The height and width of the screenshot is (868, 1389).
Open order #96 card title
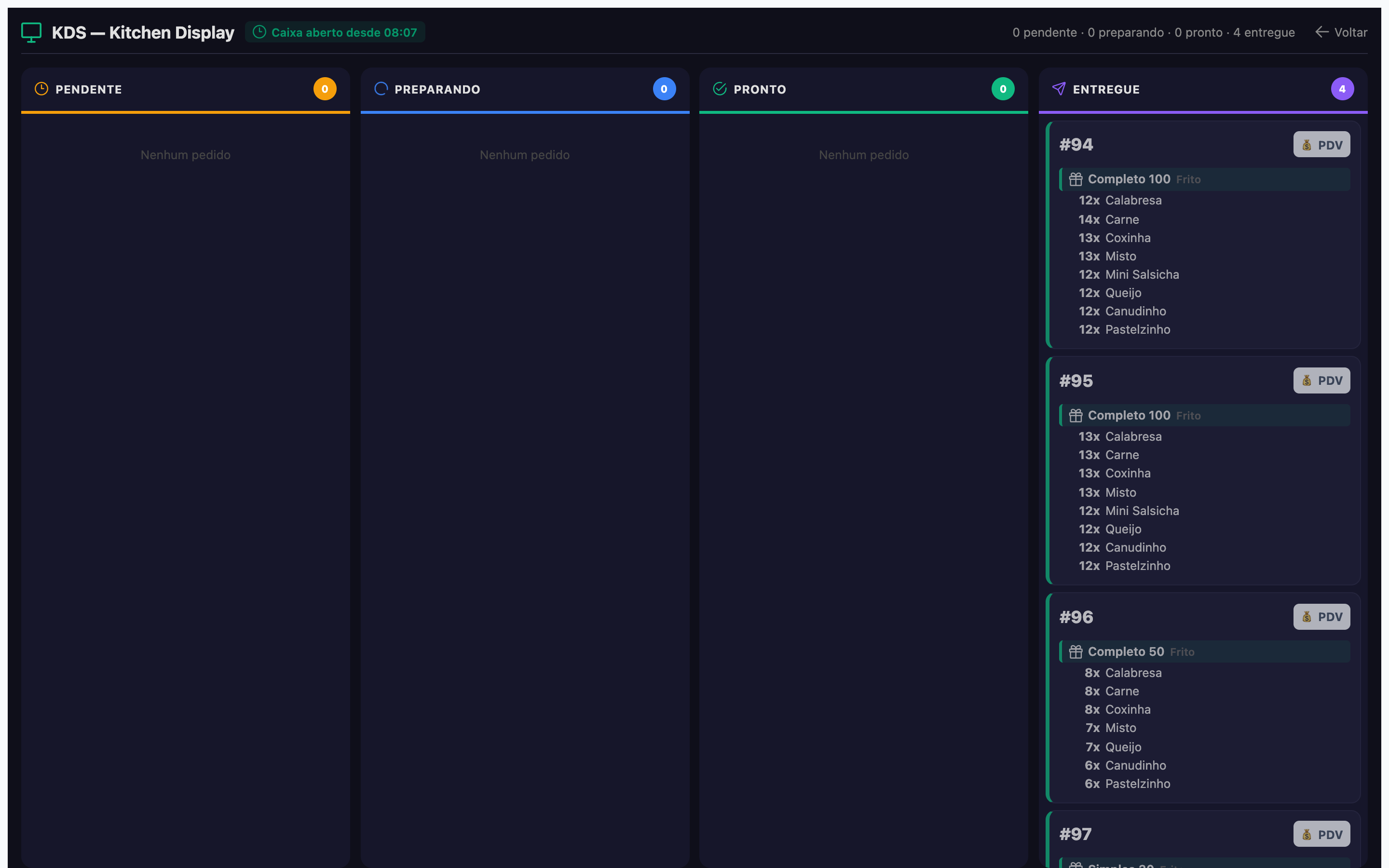pos(1076,617)
